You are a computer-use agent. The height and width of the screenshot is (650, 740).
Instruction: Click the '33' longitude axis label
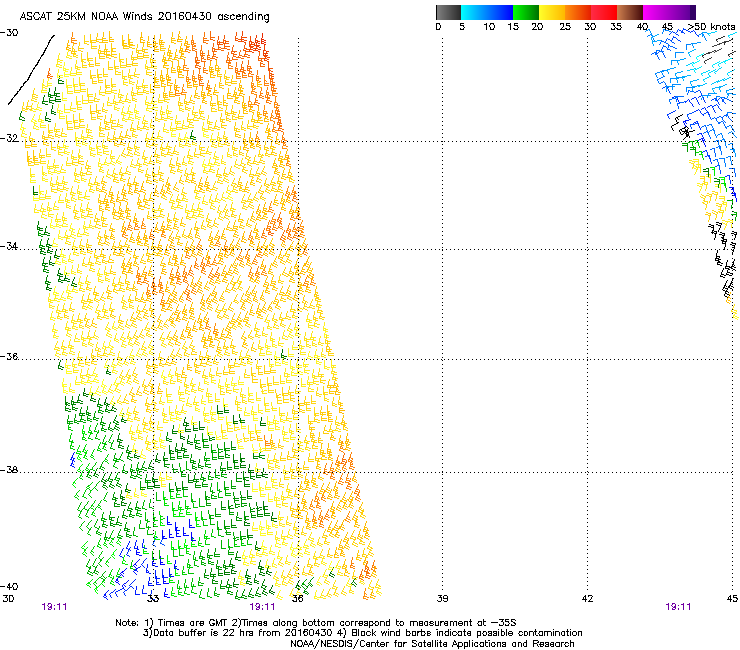tap(153, 599)
